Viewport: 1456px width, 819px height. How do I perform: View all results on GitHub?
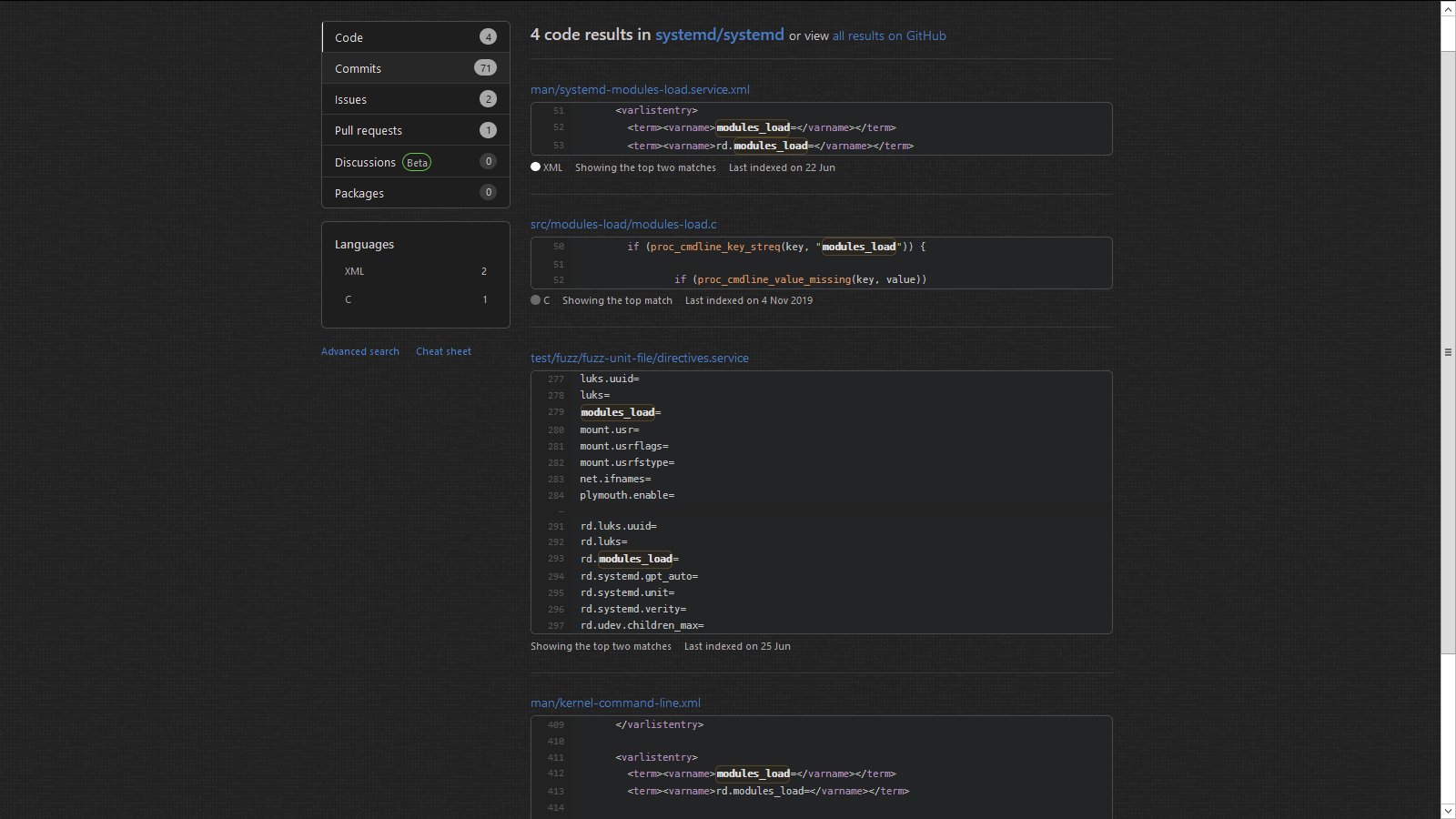click(889, 35)
